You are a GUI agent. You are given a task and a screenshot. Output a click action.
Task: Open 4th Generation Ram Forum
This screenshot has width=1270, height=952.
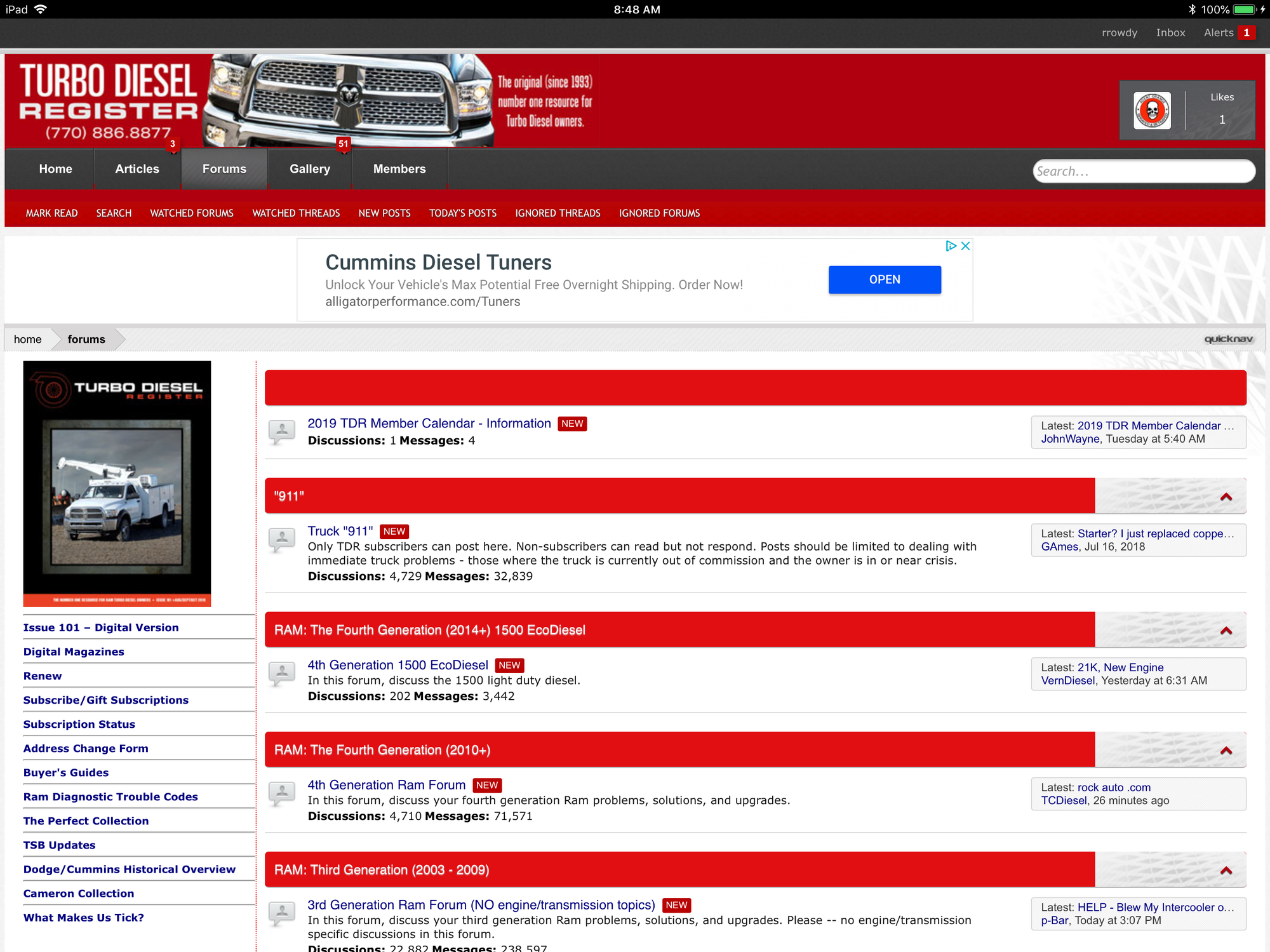coord(386,785)
